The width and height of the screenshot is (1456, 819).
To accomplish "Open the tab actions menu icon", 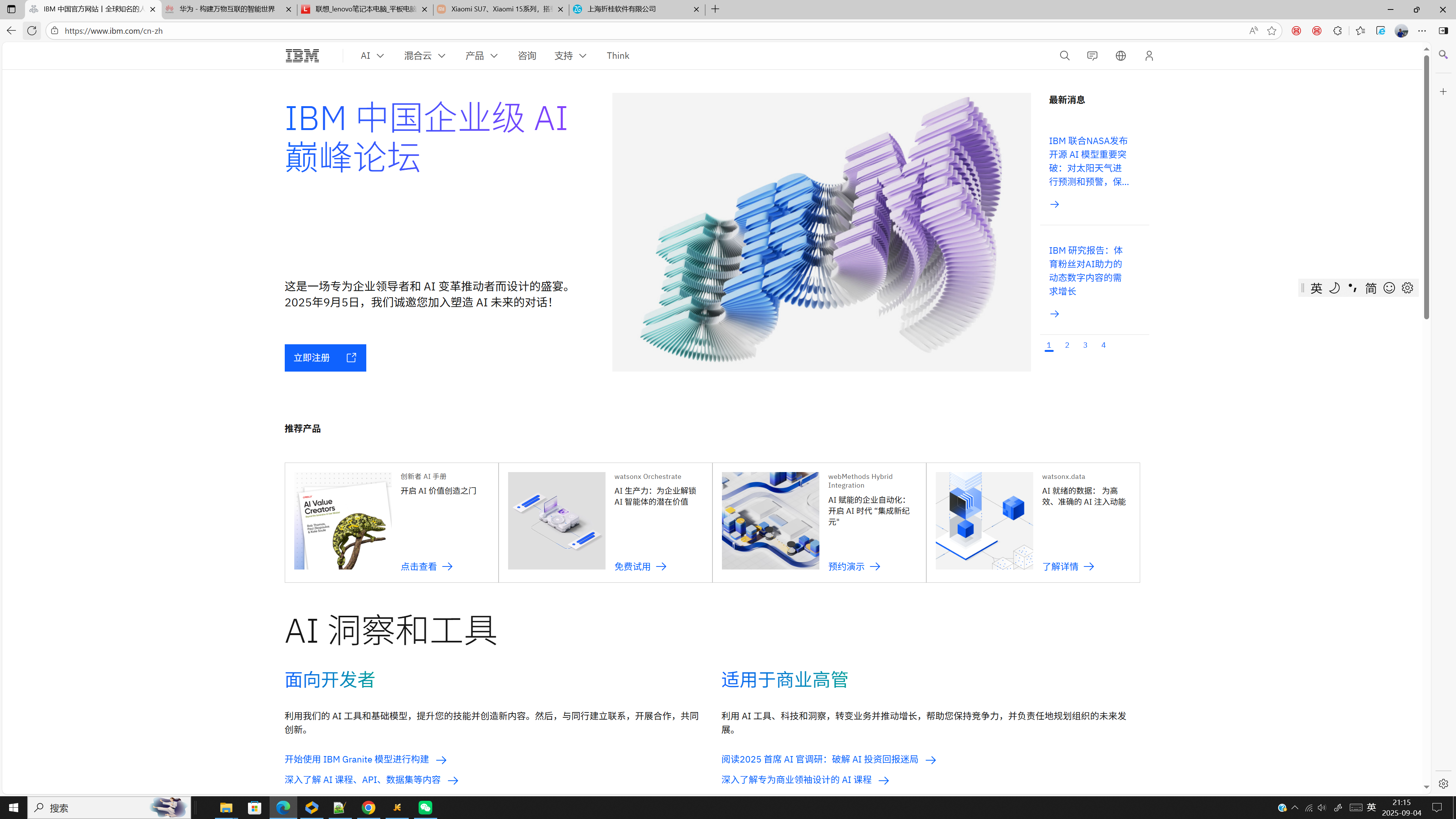I will point(11,9).
